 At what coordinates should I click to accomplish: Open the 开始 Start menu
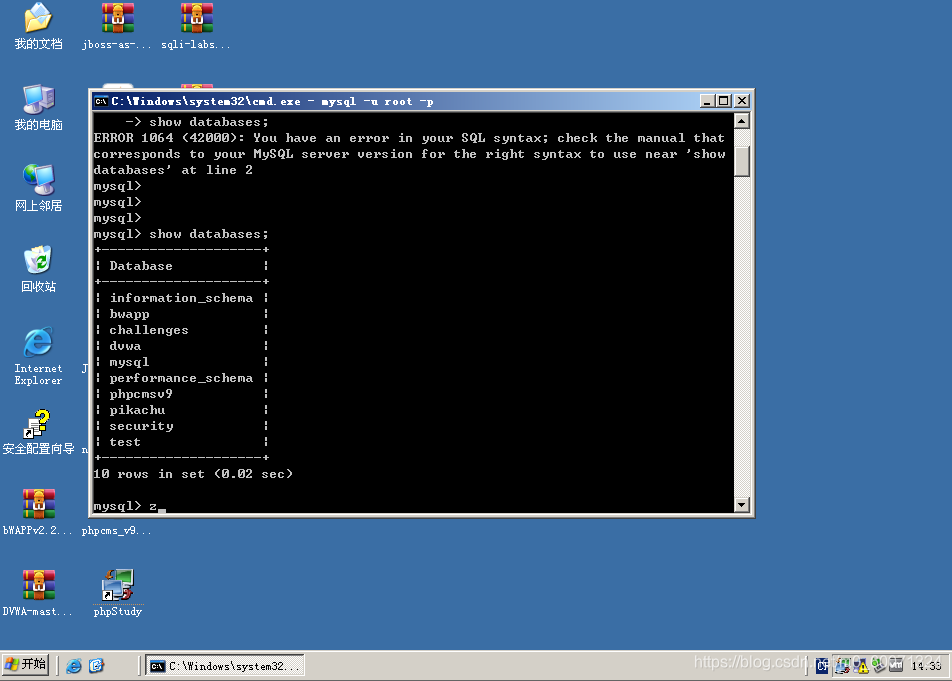pos(25,665)
